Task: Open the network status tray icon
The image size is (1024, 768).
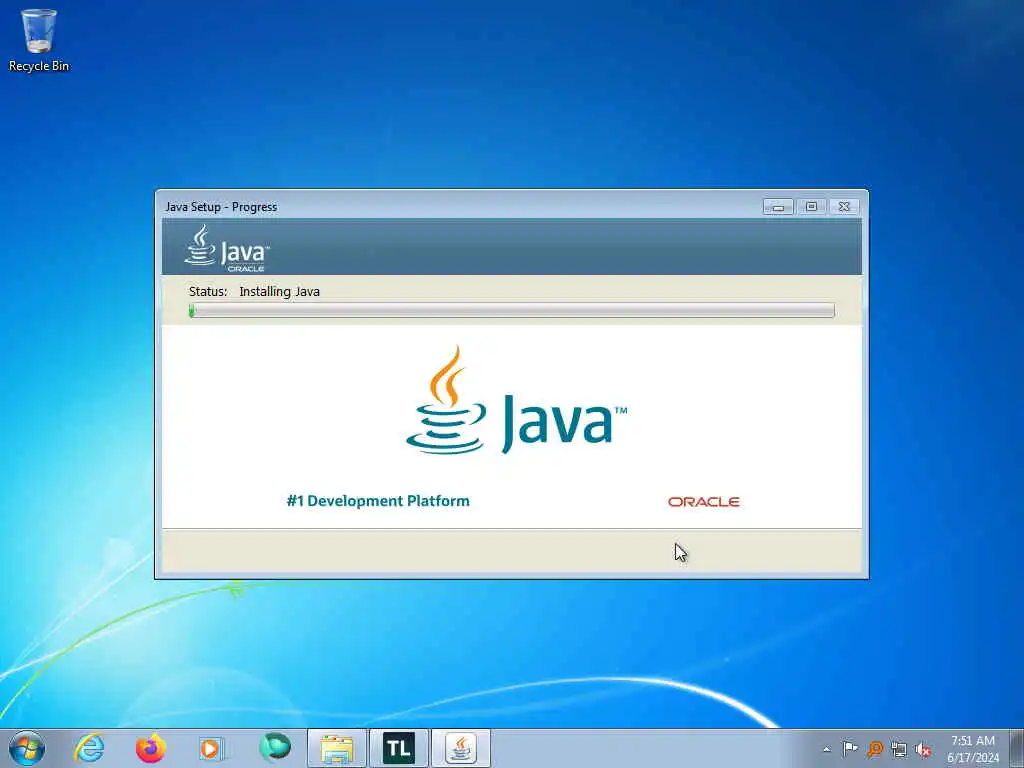Action: [x=899, y=749]
